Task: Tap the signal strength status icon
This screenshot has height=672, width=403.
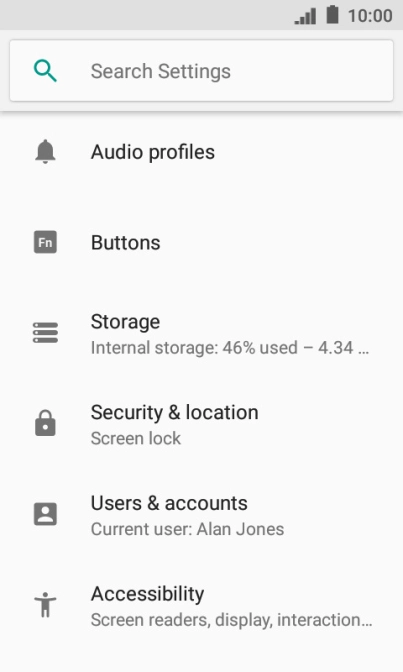Action: 305,16
